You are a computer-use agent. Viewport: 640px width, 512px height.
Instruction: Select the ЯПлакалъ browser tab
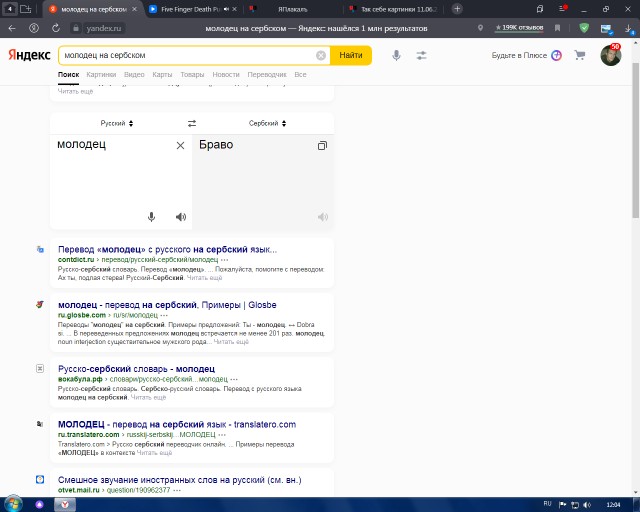click(x=292, y=9)
